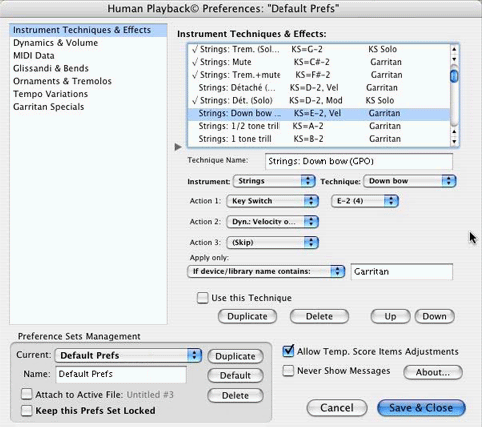This screenshot has width=482, height=427.
Task: Toggle checkmark on Strings: Mute row
Action: (x=195, y=62)
